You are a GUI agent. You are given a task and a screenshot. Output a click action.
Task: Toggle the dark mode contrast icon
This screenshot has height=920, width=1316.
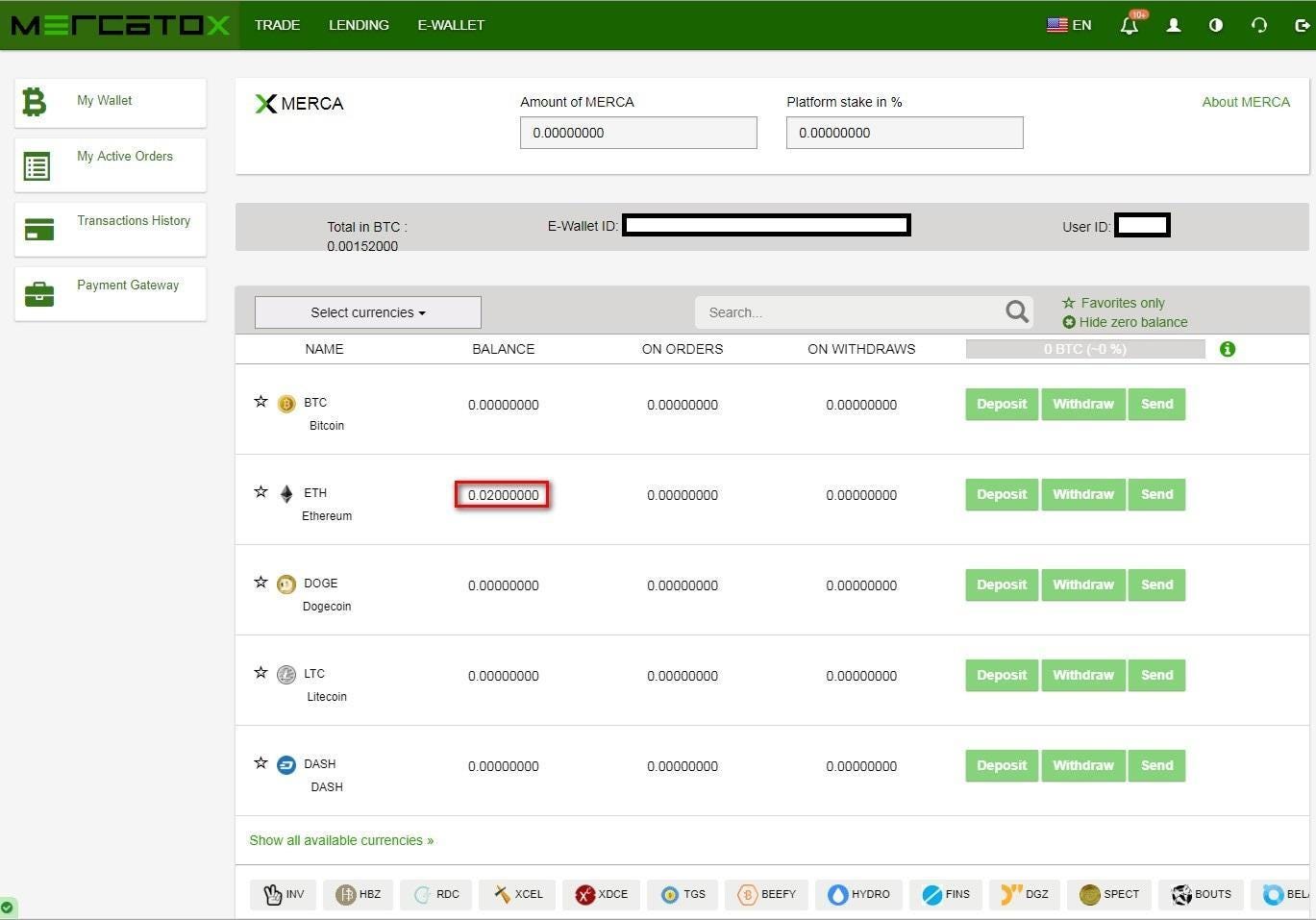pos(1215,25)
